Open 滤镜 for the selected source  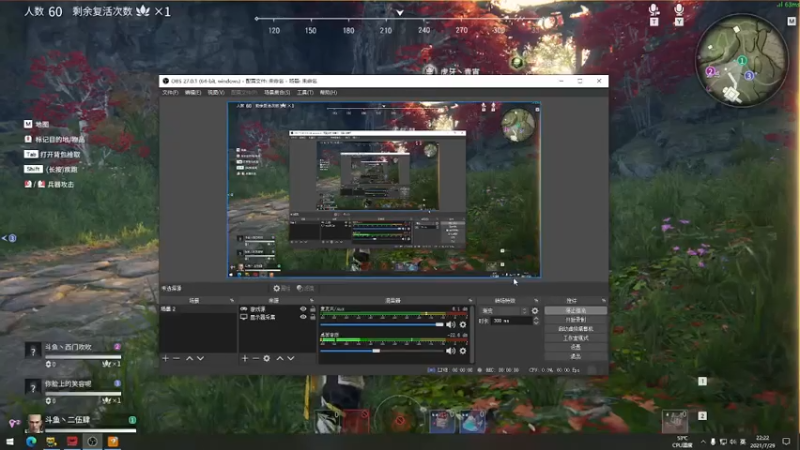[x=305, y=288]
